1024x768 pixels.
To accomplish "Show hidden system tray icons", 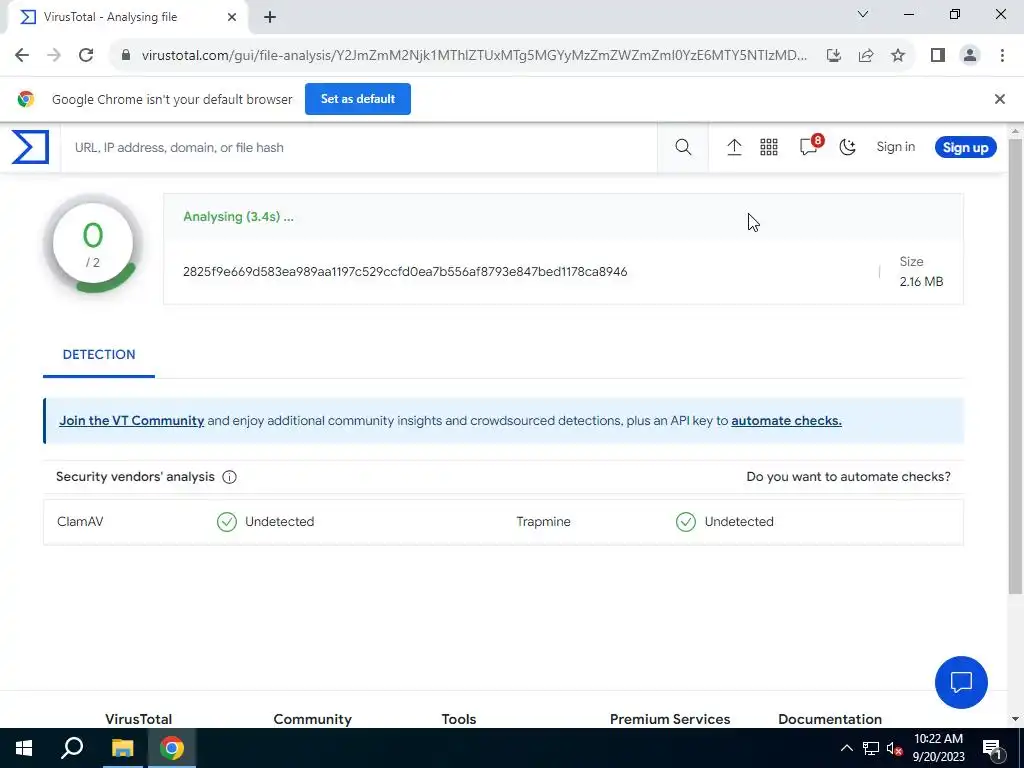I will (846, 748).
